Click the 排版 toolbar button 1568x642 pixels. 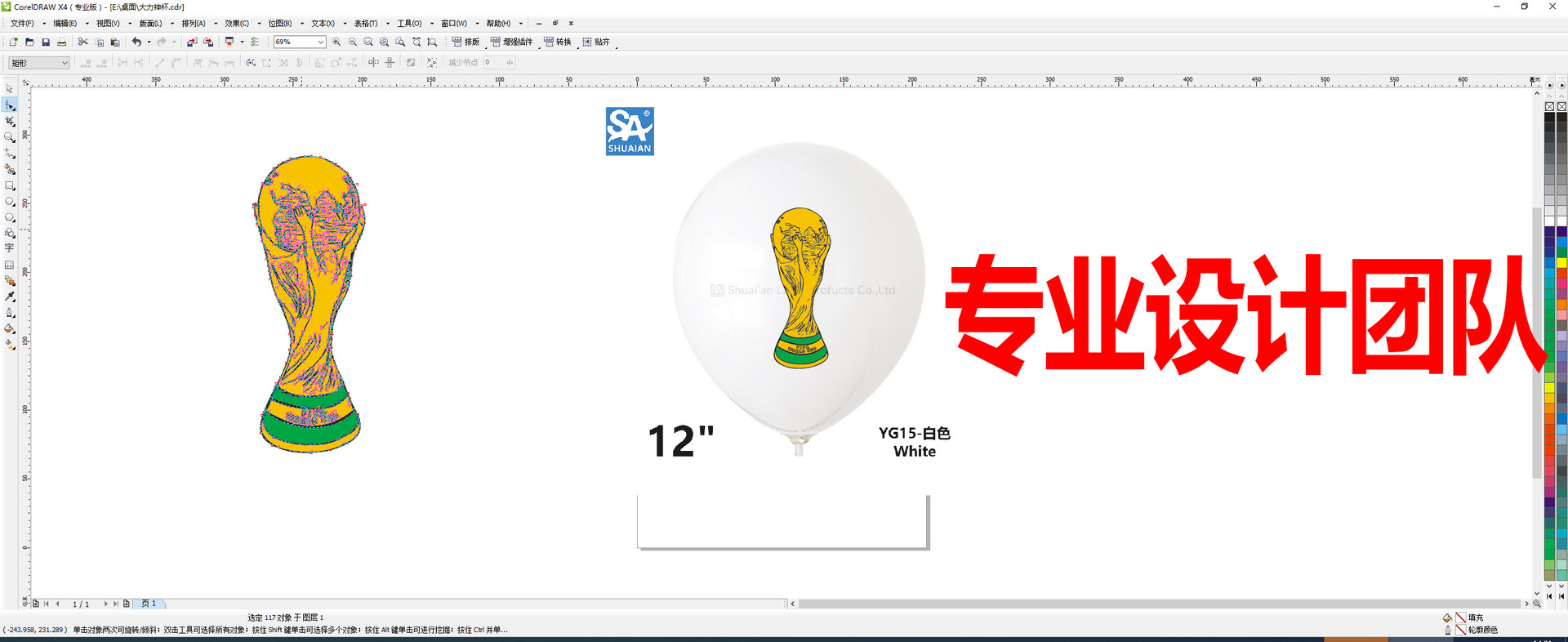click(465, 42)
